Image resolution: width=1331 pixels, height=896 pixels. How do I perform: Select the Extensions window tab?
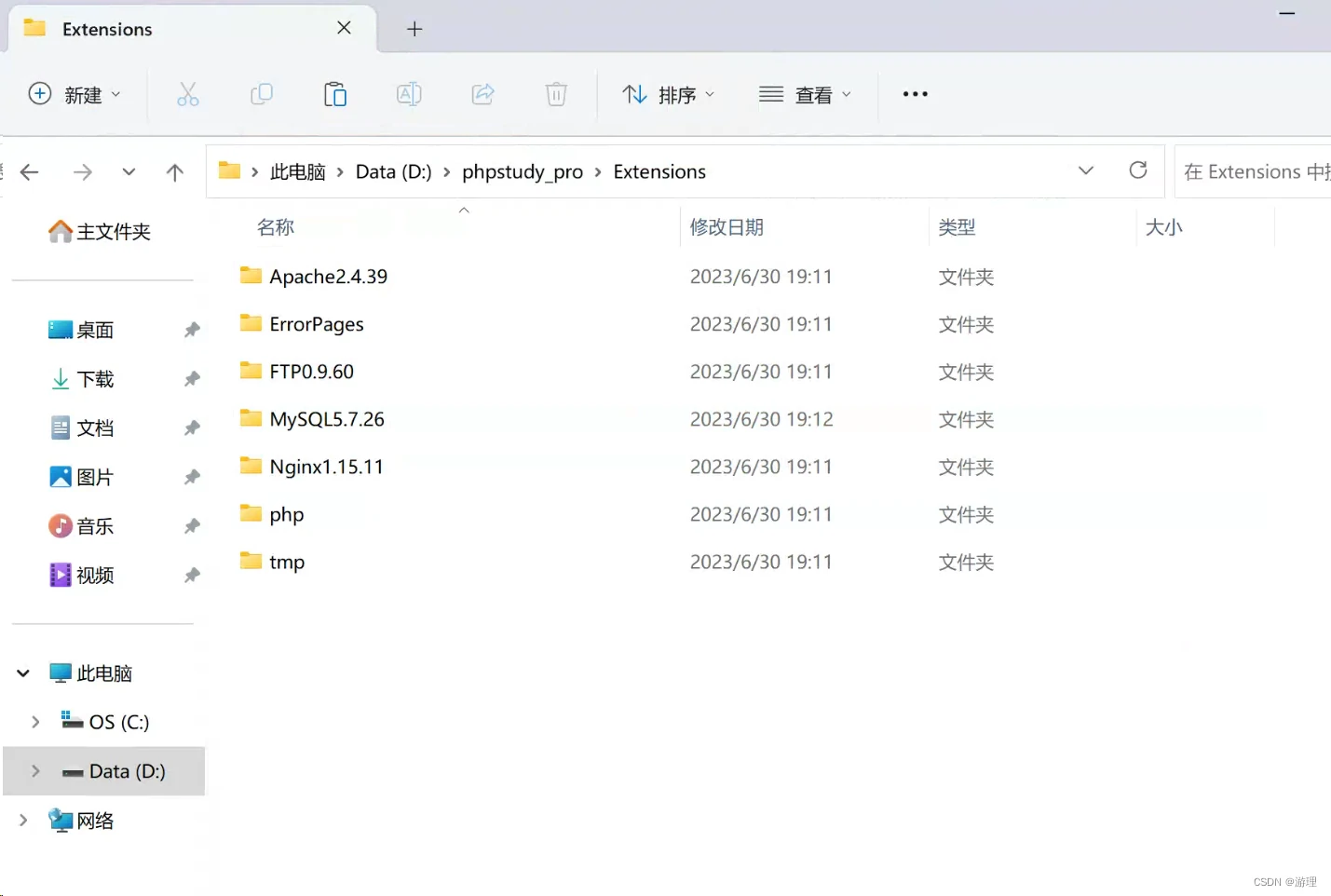click(x=191, y=29)
